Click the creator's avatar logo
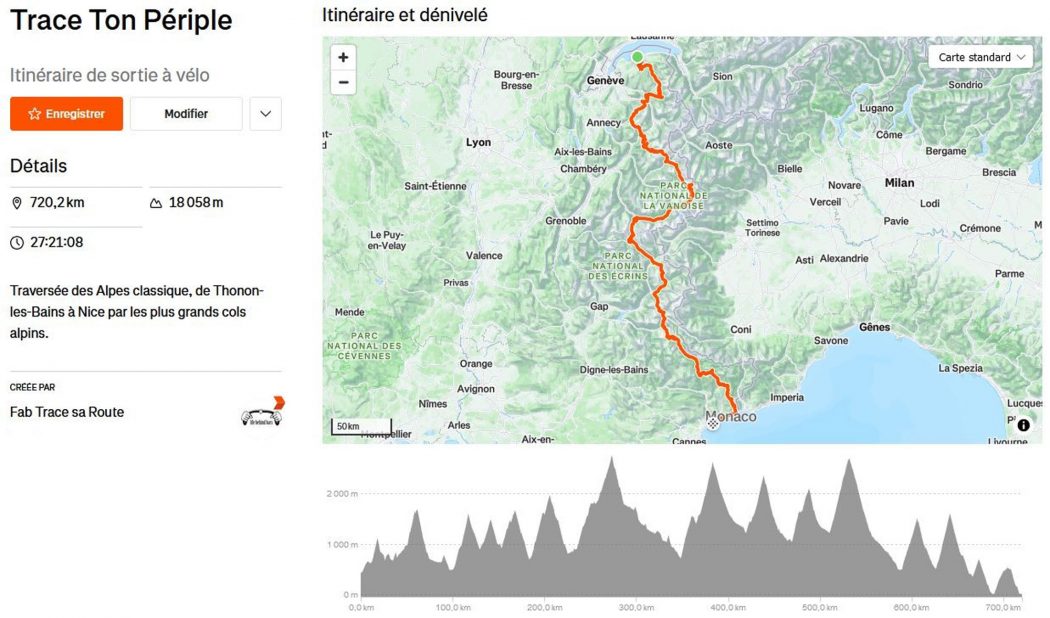The width and height of the screenshot is (1050, 618). [263, 414]
